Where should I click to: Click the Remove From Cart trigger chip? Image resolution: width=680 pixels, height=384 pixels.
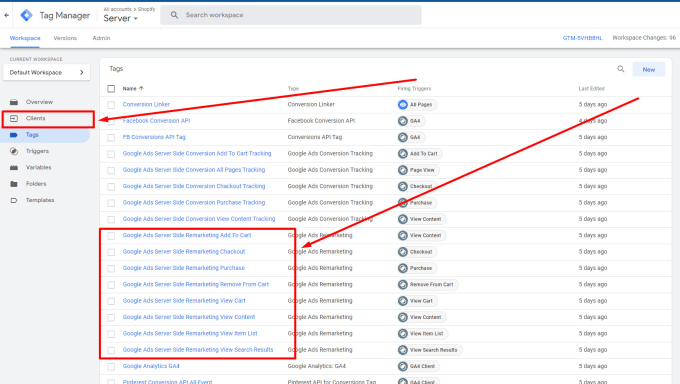coord(427,285)
